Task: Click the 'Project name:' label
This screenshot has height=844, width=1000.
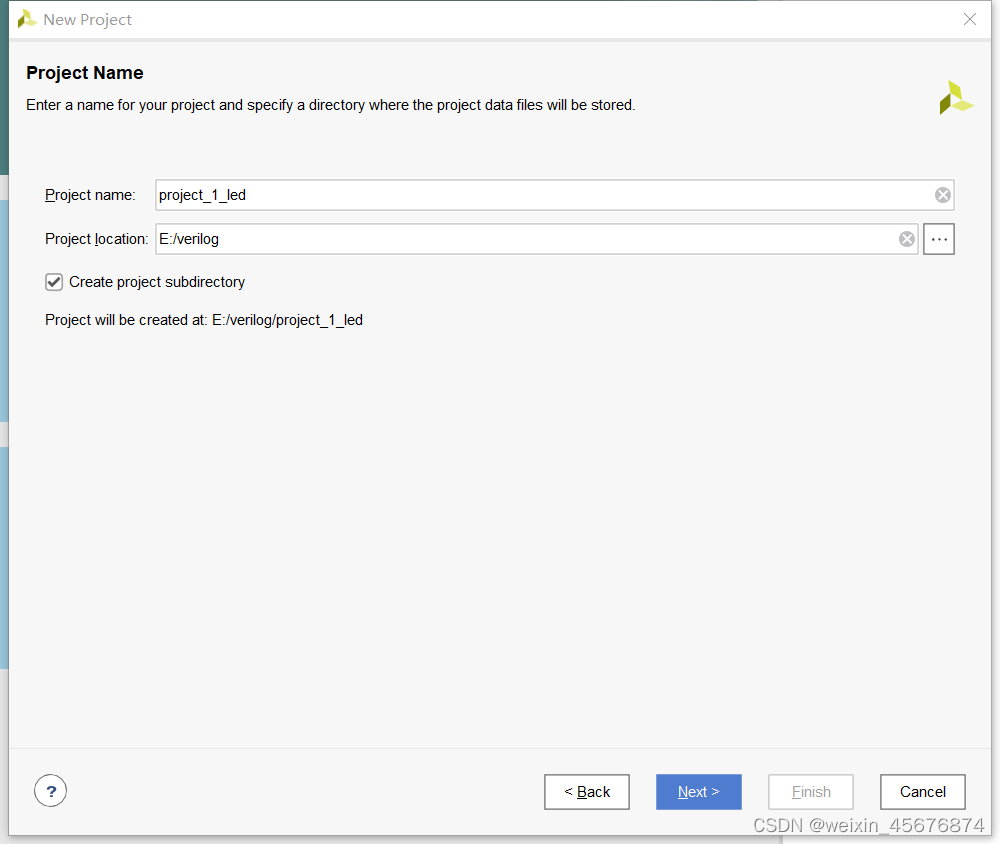Action: click(x=90, y=195)
